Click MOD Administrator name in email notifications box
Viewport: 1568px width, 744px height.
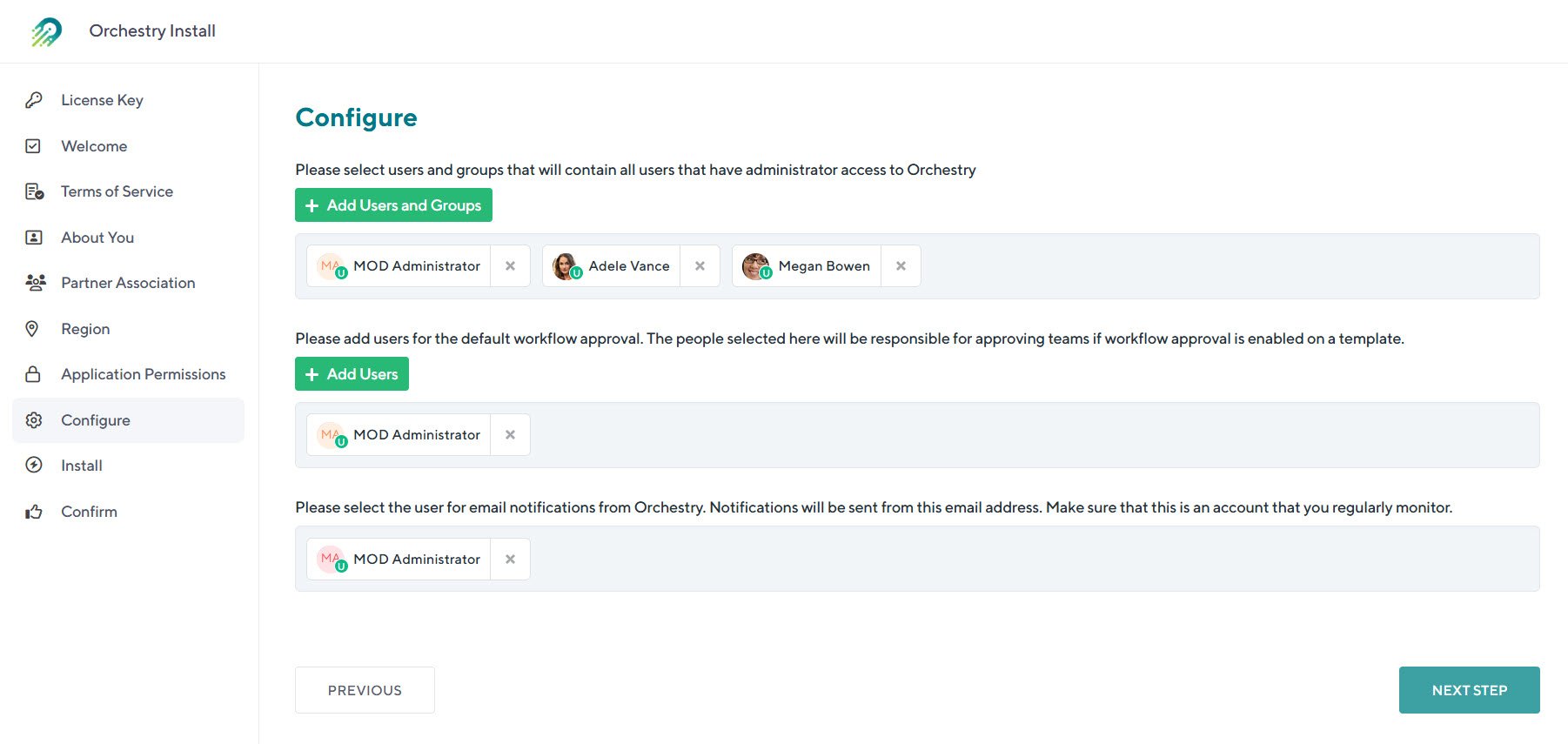pyautogui.click(x=417, y=559)
